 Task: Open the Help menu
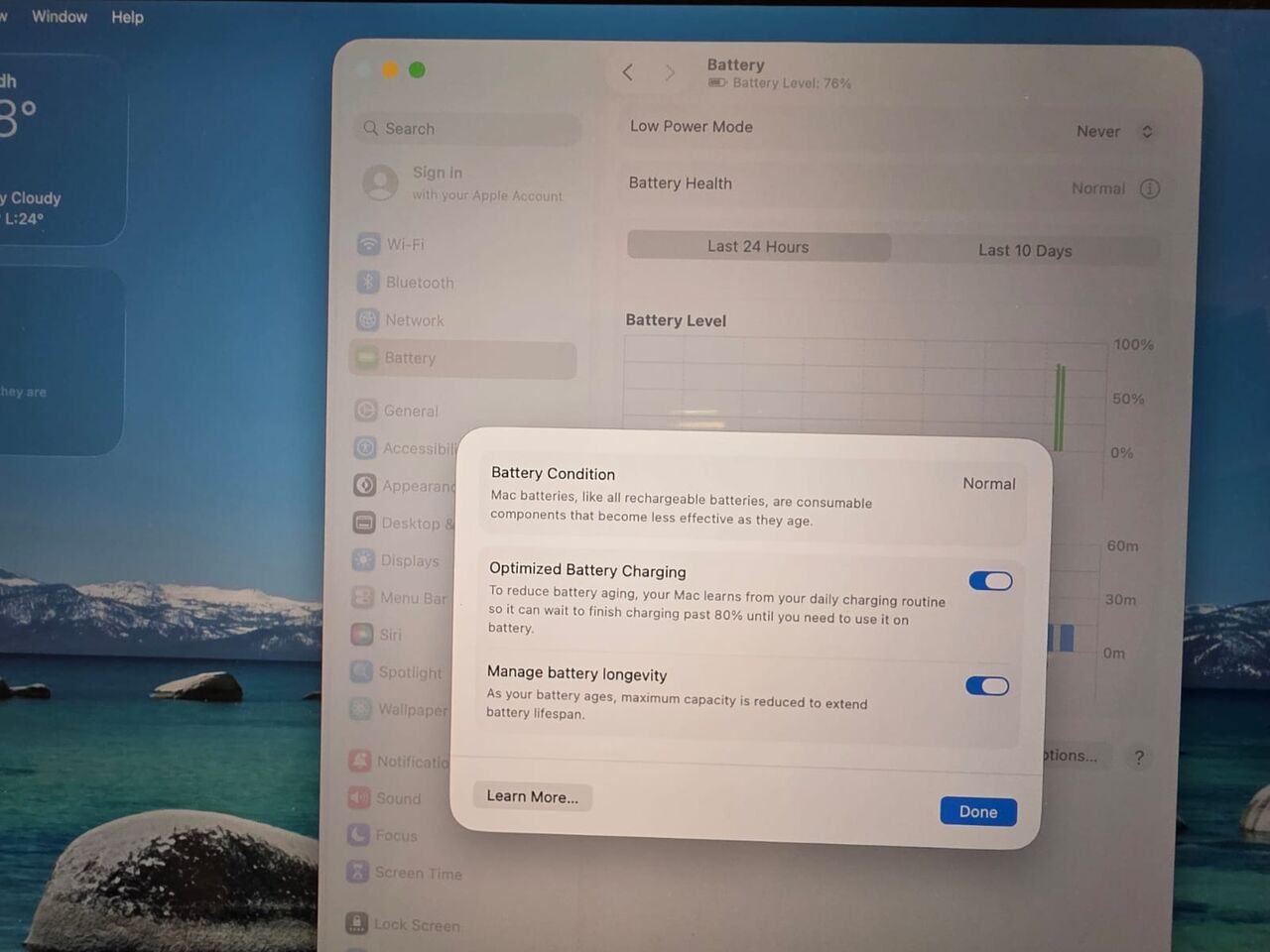127,17
